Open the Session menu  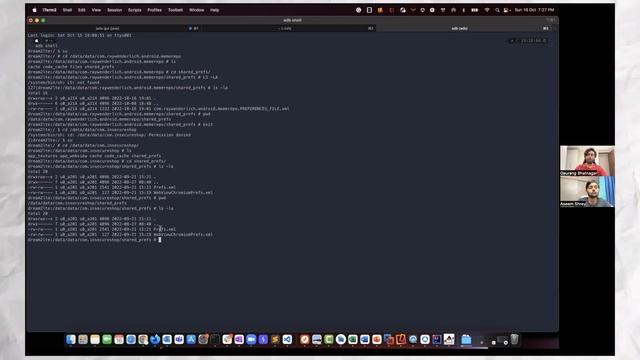[114, 10]
